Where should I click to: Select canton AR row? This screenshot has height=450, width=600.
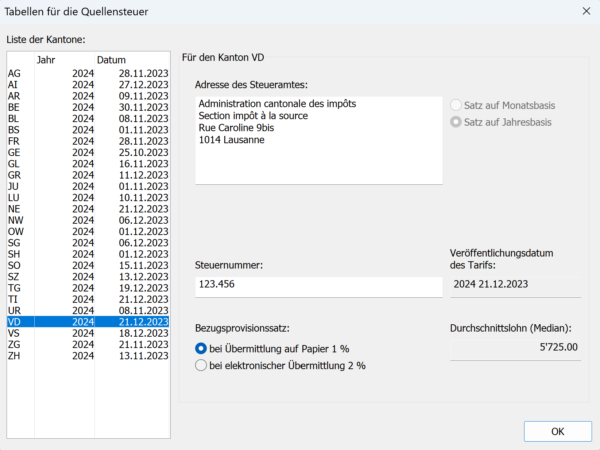[x=88, y=96]
